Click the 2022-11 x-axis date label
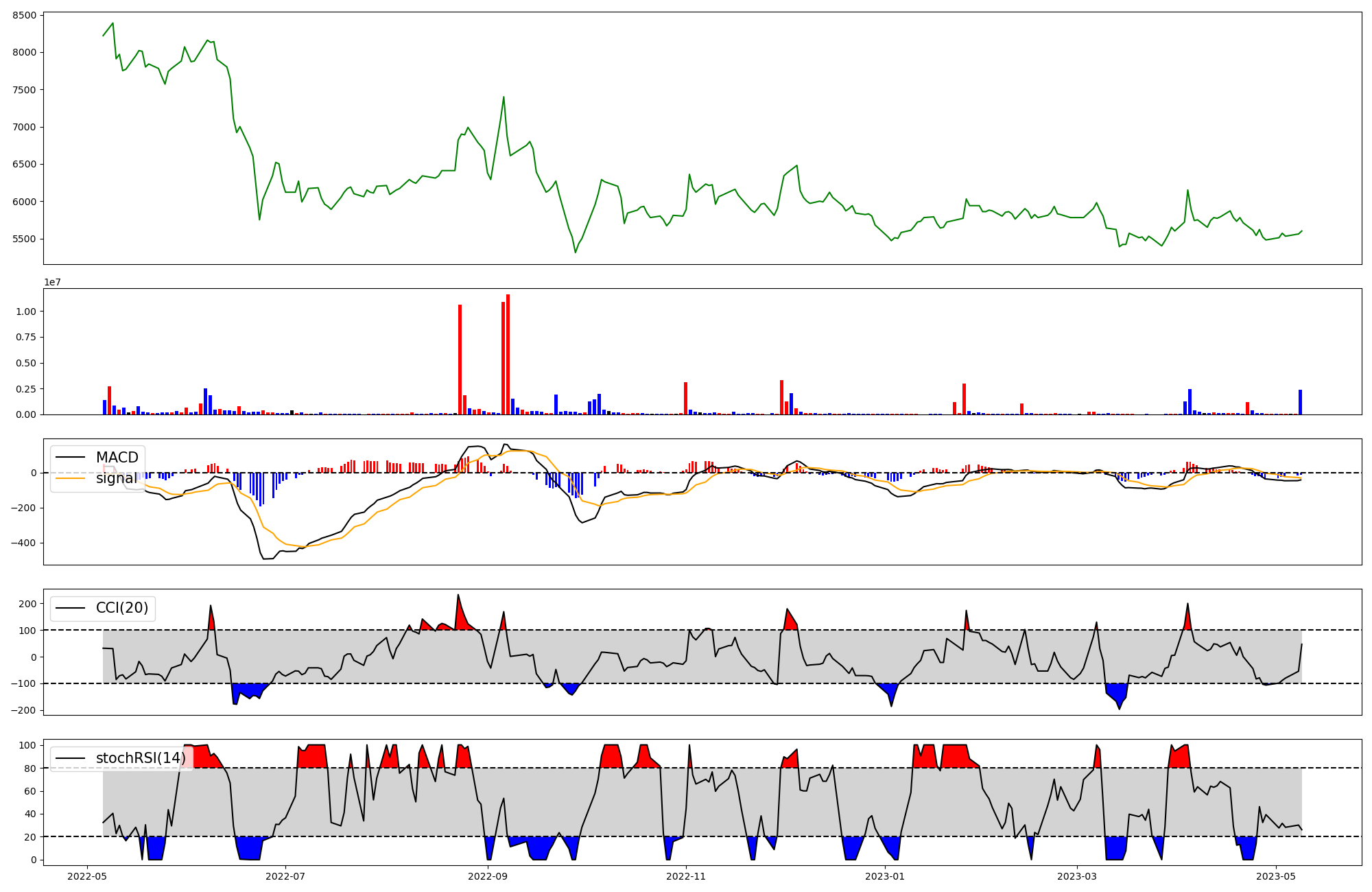Screen dimensions: 1372x892 point(686,876)
